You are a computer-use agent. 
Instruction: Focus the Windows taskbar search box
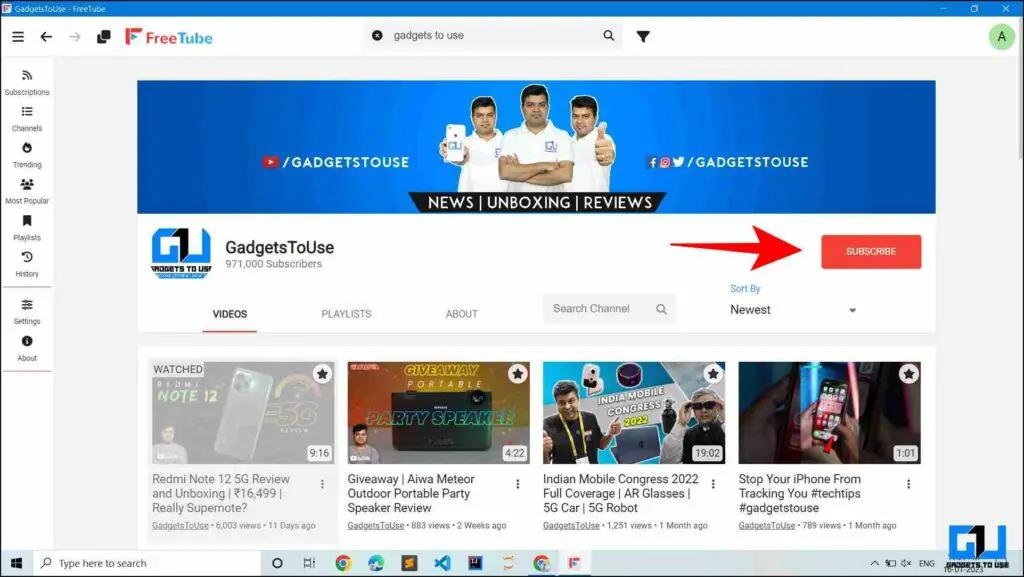(x=147, y=563)
